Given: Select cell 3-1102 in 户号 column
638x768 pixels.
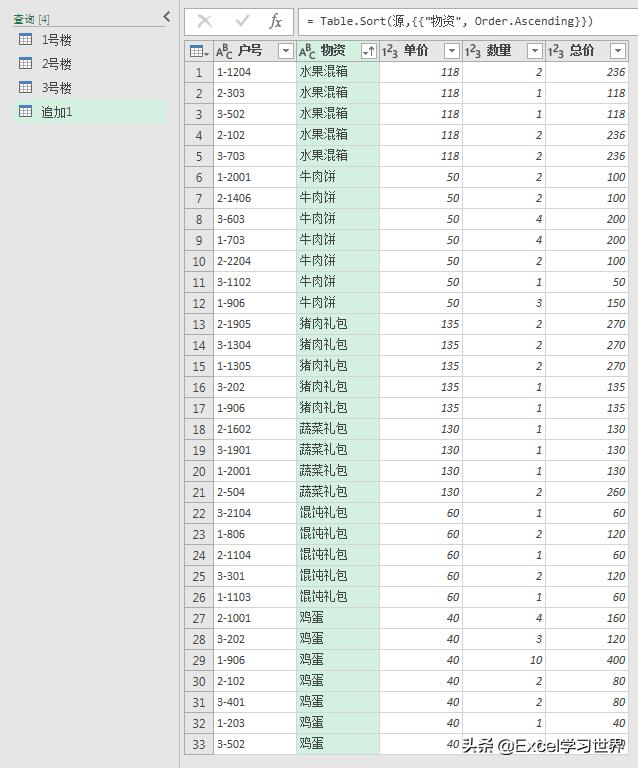Looking at the screenshot, I should click(x=255, y=282).
